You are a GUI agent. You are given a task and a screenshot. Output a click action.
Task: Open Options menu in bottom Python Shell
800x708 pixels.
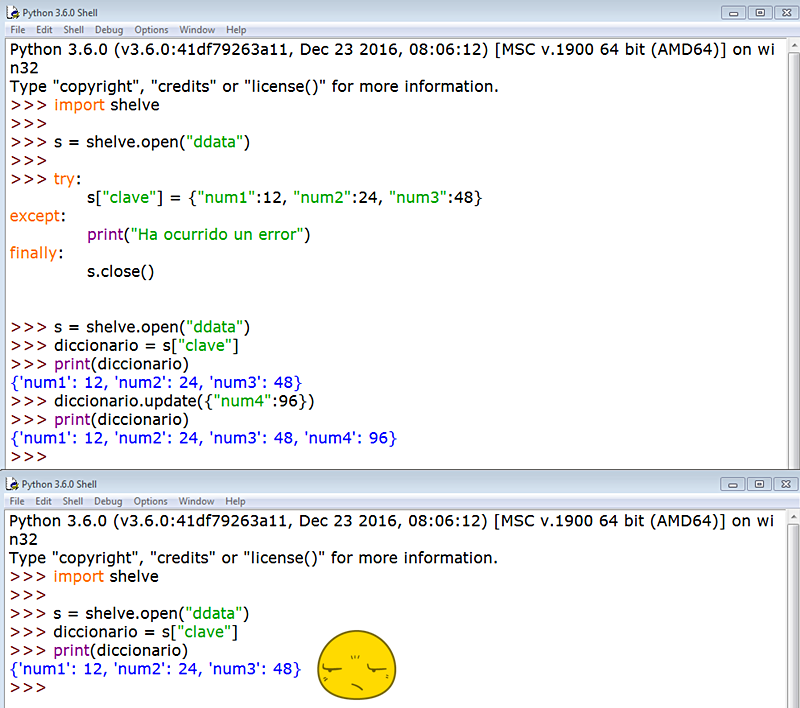coord(151,501)
